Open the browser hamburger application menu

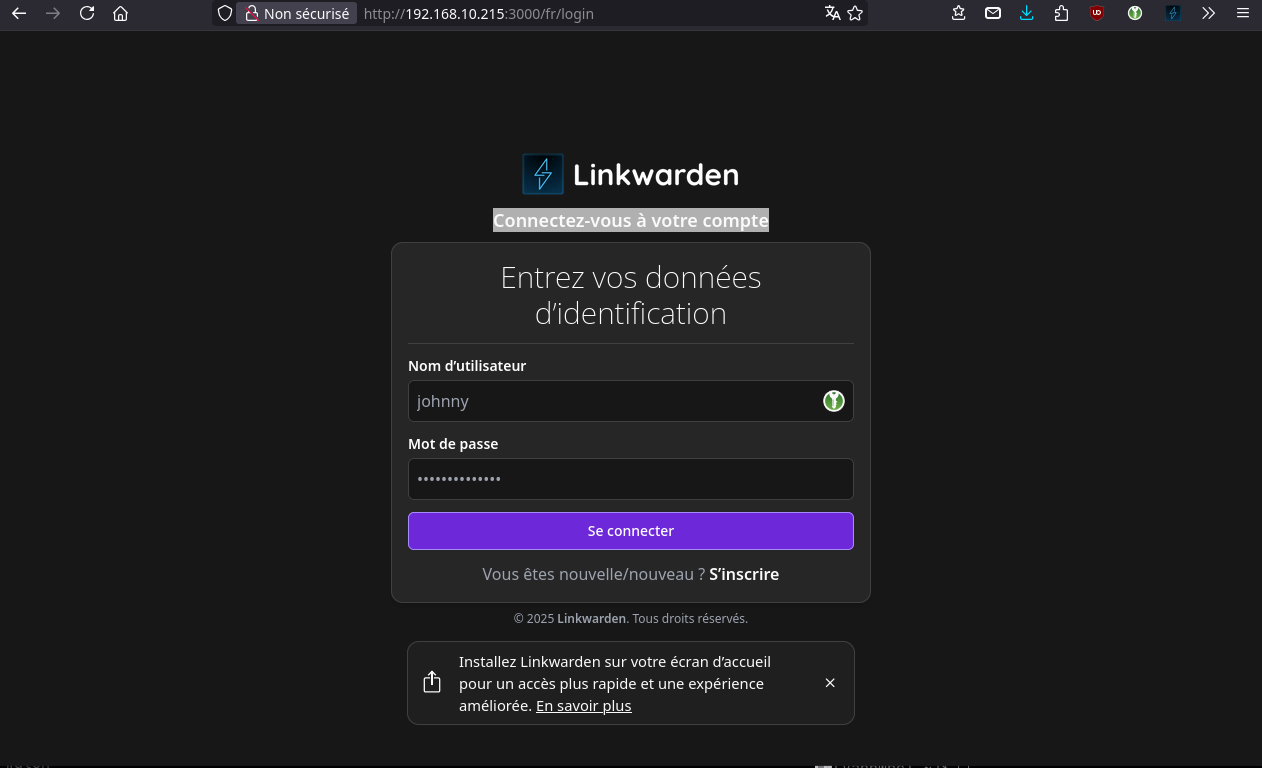1242,14
